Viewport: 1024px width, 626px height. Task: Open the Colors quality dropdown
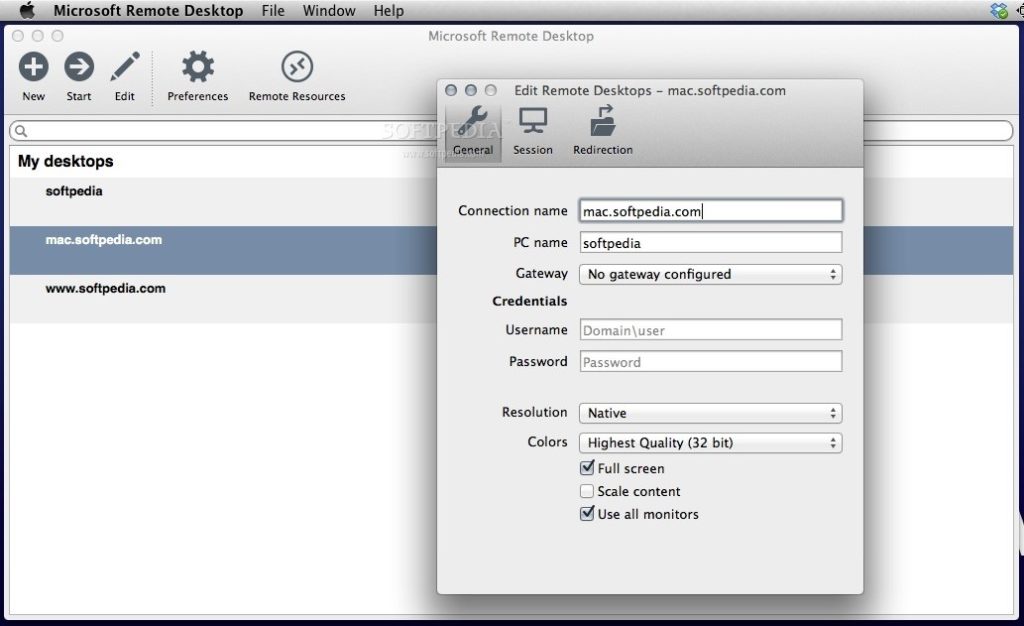(710, 443)
